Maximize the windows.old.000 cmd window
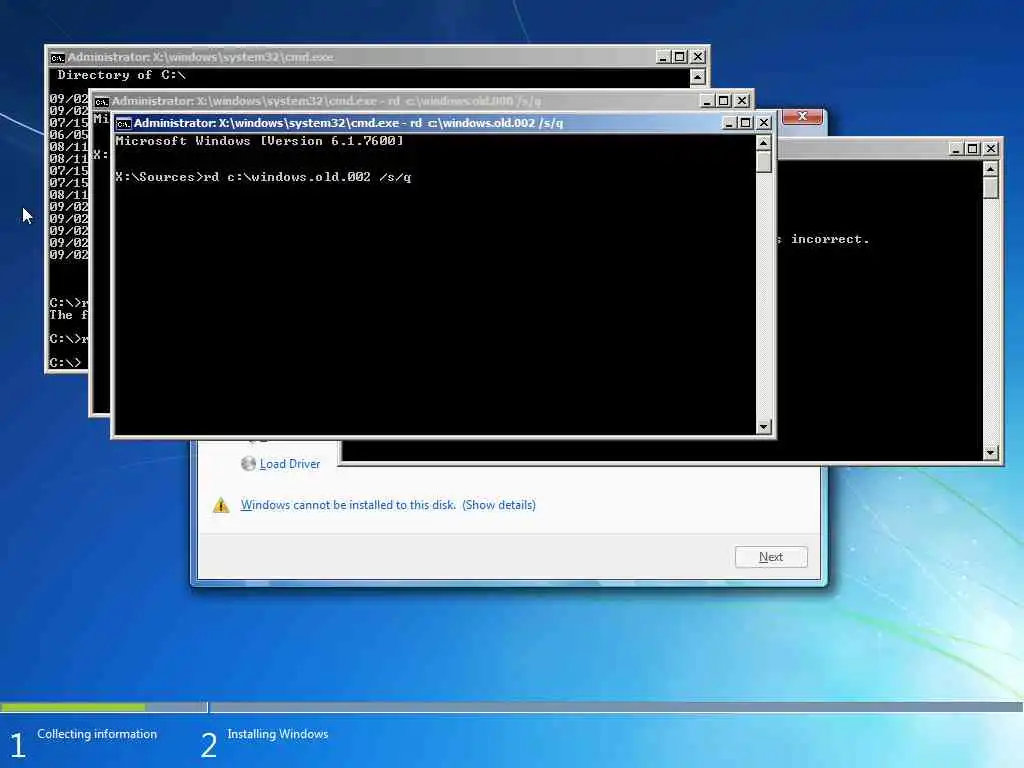1024x768 pixels. coord(724,101)
